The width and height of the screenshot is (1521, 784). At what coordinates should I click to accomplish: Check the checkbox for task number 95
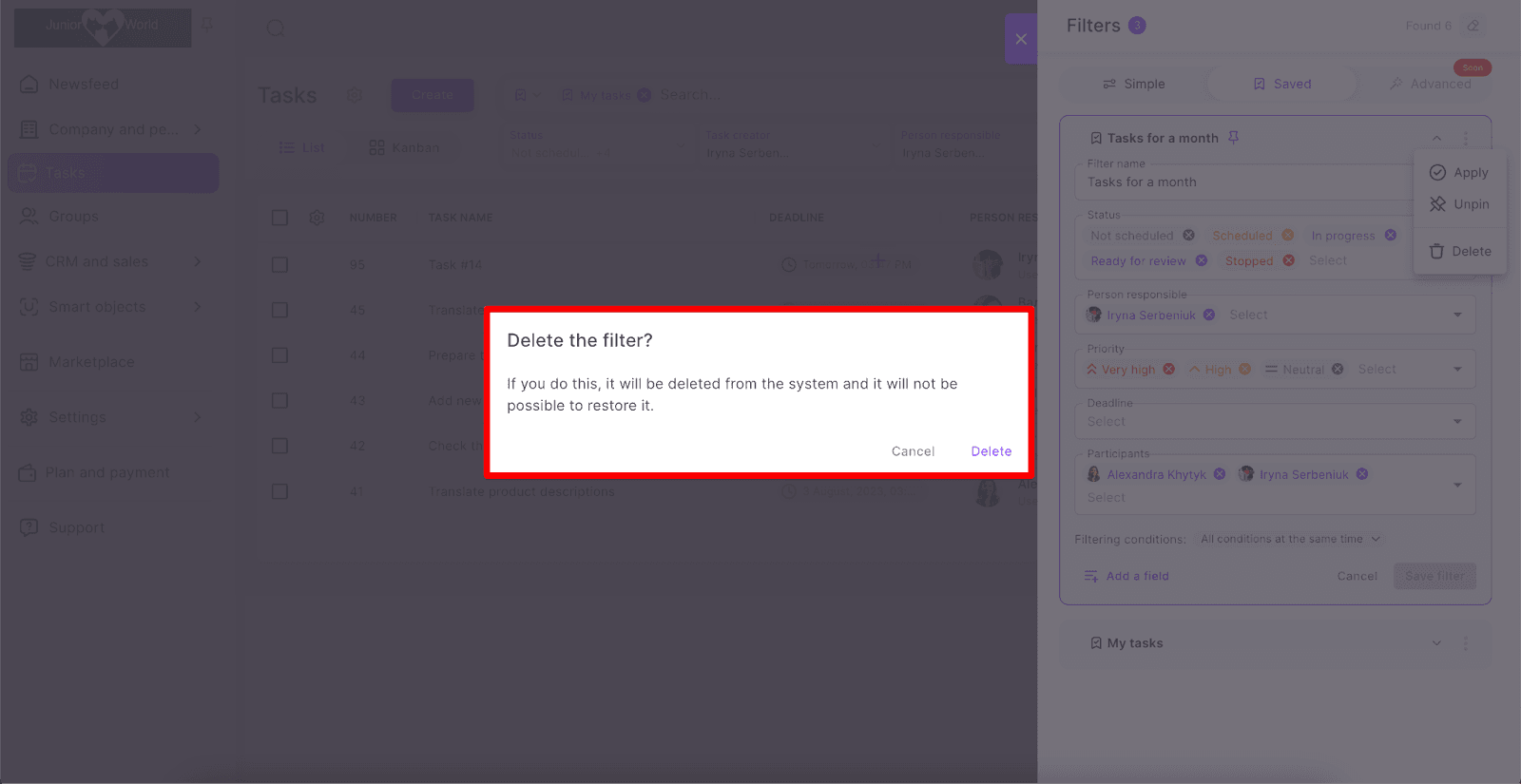(279, 264)
